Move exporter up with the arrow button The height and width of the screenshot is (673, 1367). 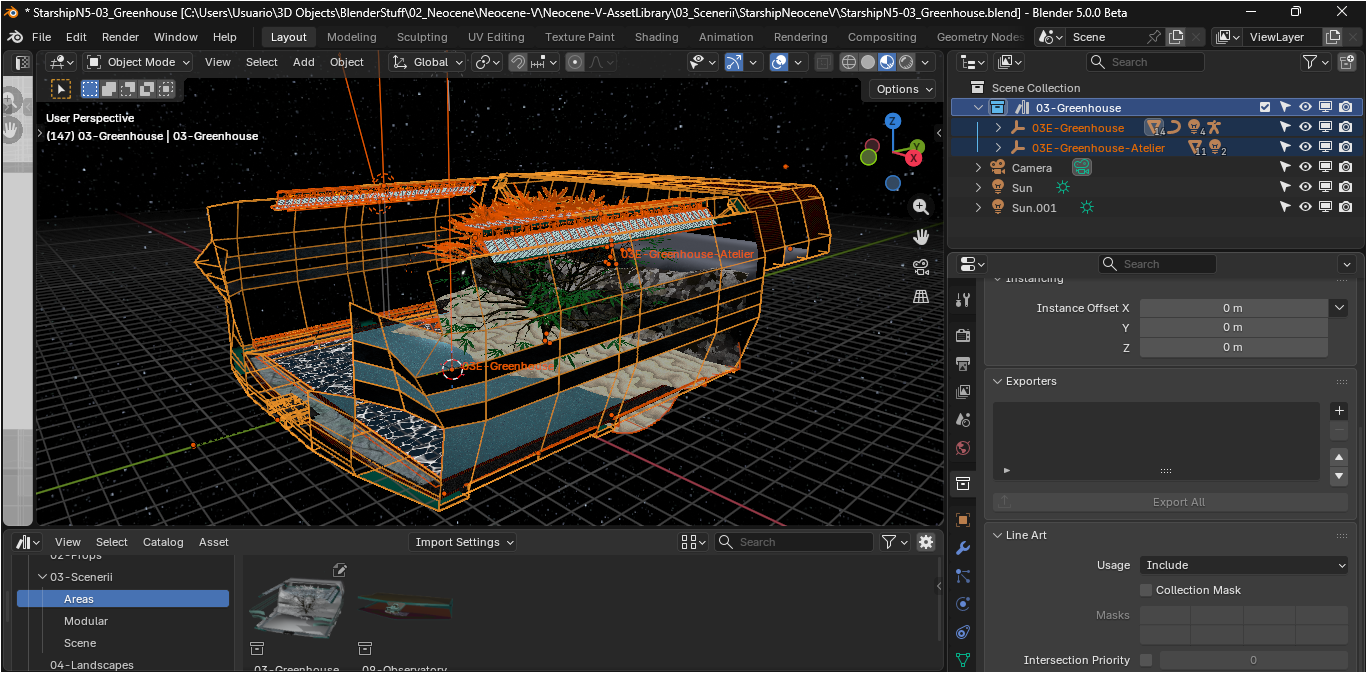coord(1339,457)
